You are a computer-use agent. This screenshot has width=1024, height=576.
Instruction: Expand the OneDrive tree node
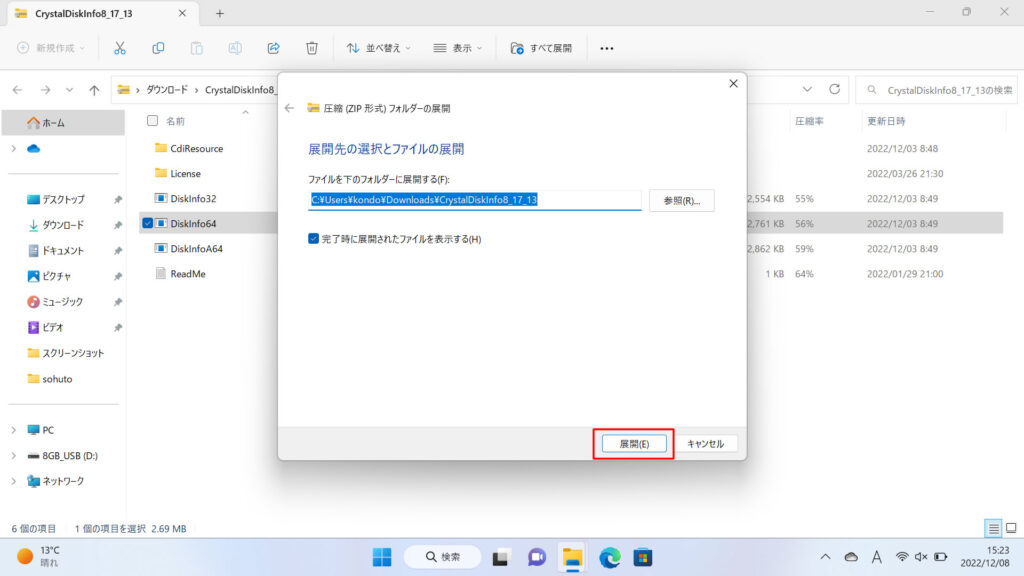point(14,148)
